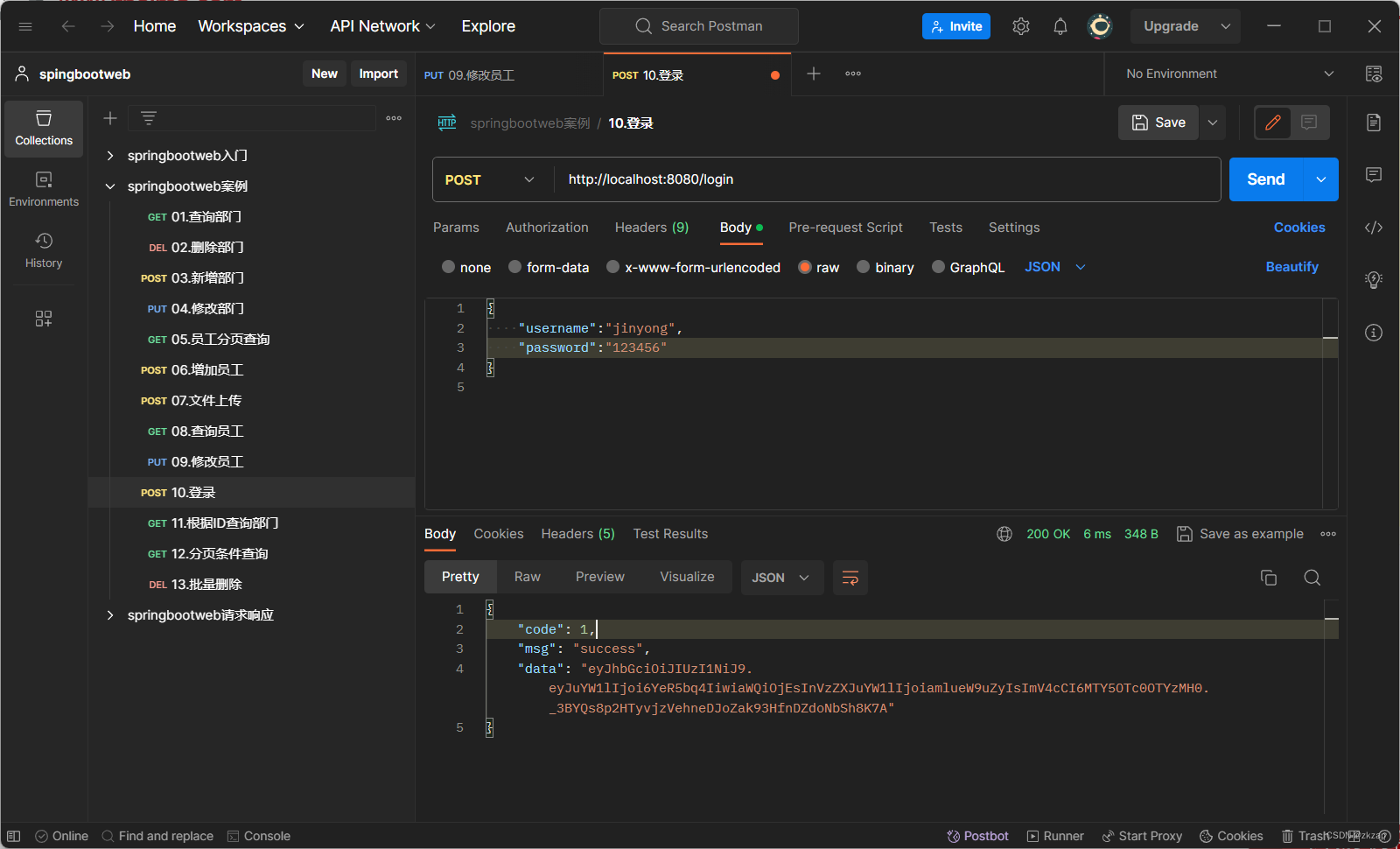Click the collections filter icon
The image size is (1400, 849).
point(149,118)
